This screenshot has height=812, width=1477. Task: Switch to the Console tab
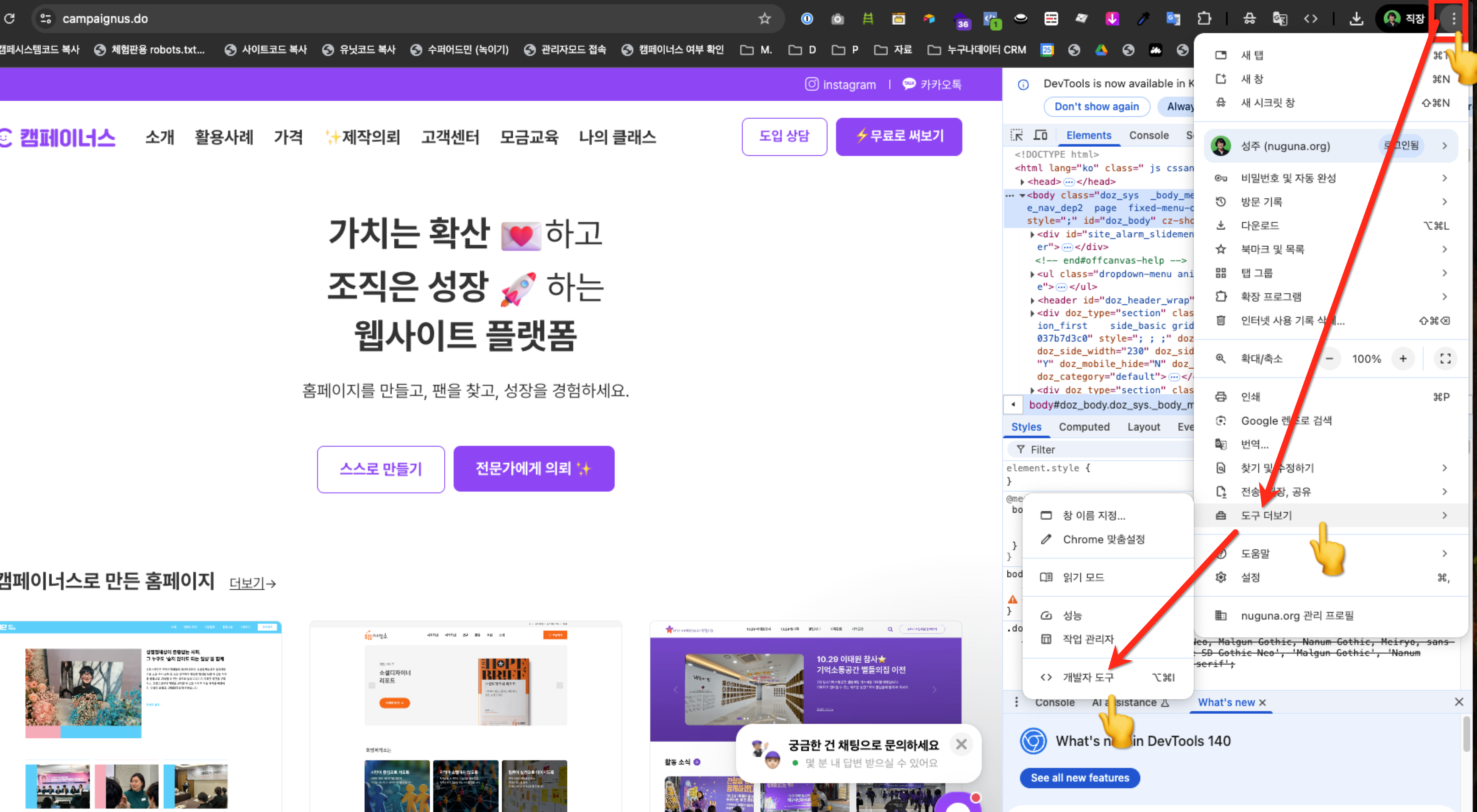[1148, 135]
